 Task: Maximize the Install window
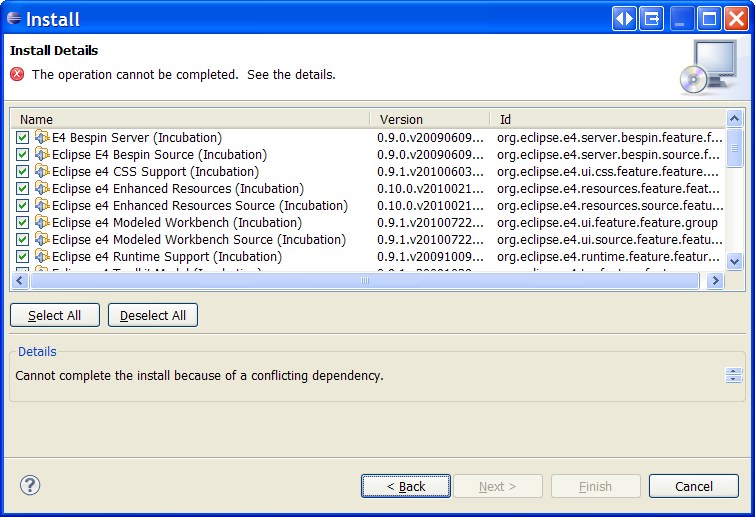(x=709, y=19)
